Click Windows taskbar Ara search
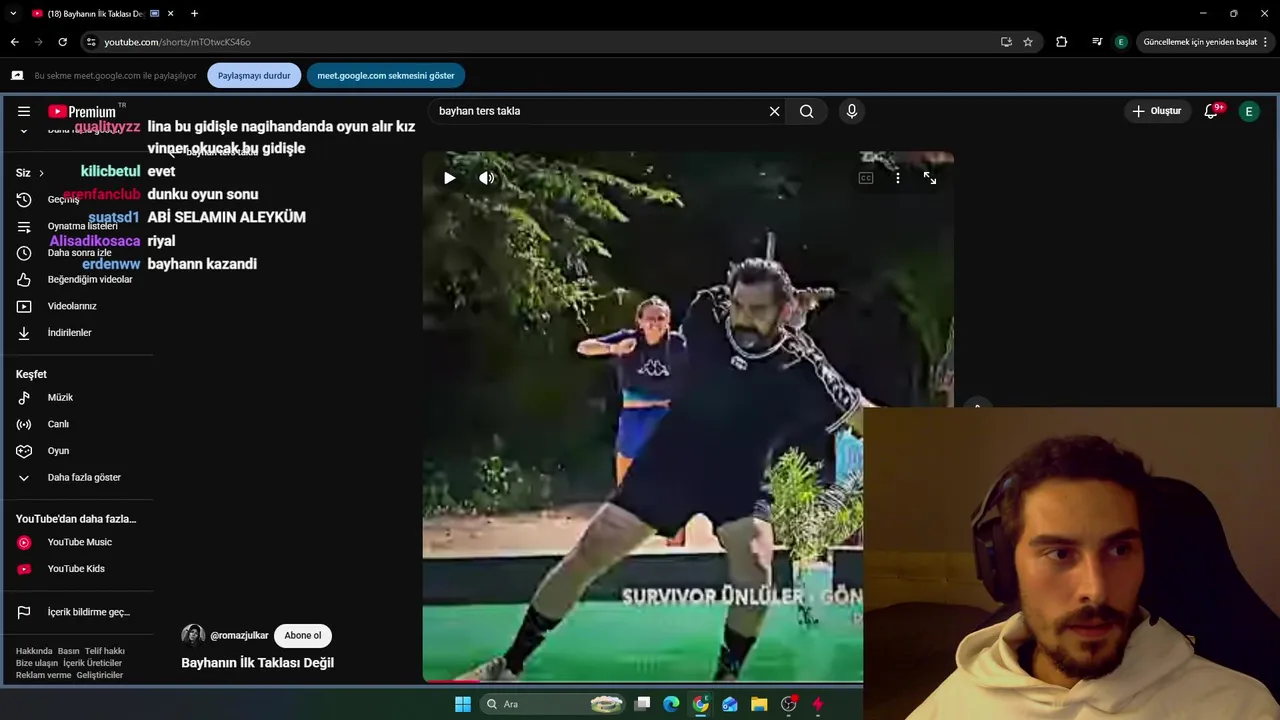Image resolution: width=1280 pixels, height=720 pixels. (553, 704)
